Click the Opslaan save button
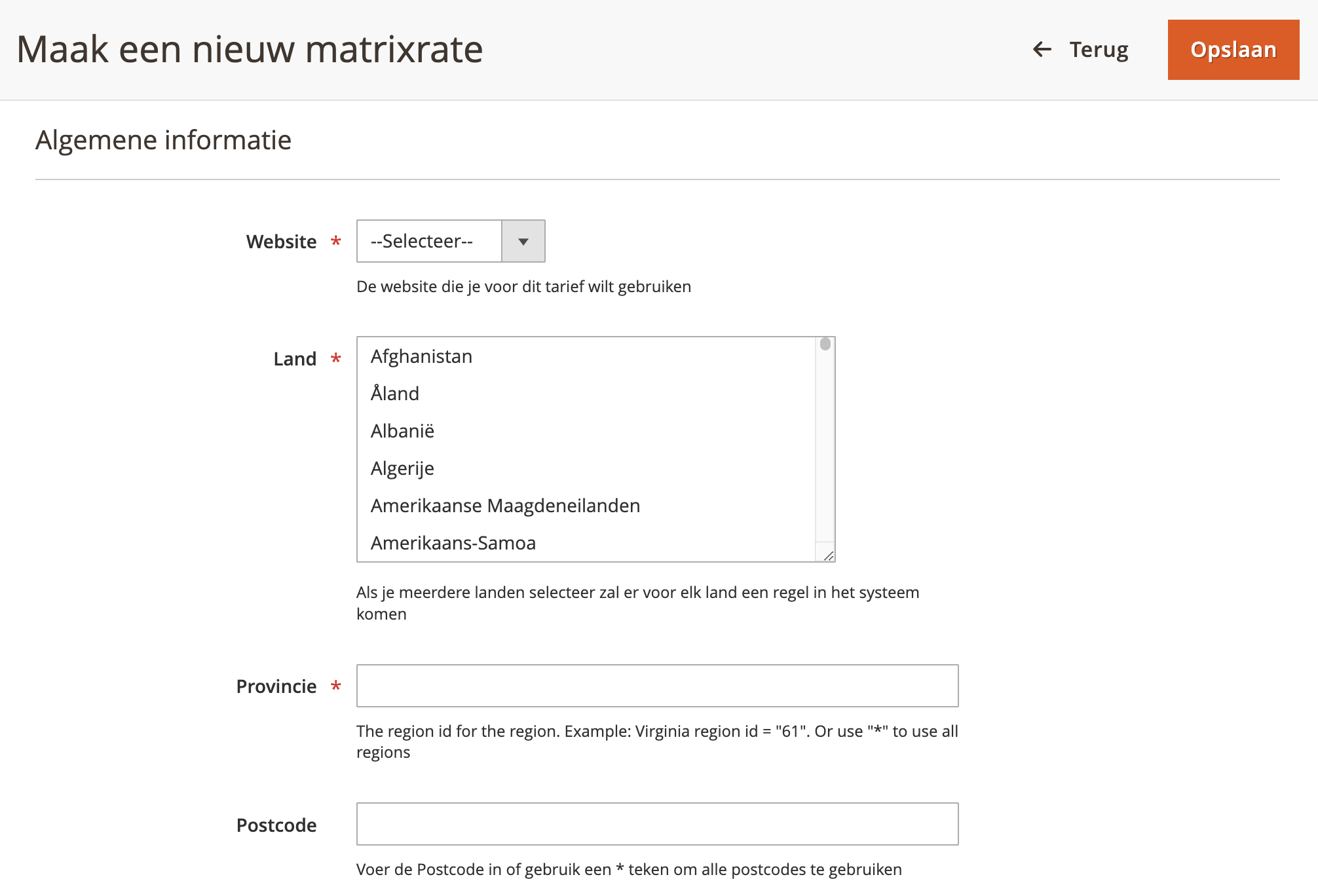 click(1233, 50)
